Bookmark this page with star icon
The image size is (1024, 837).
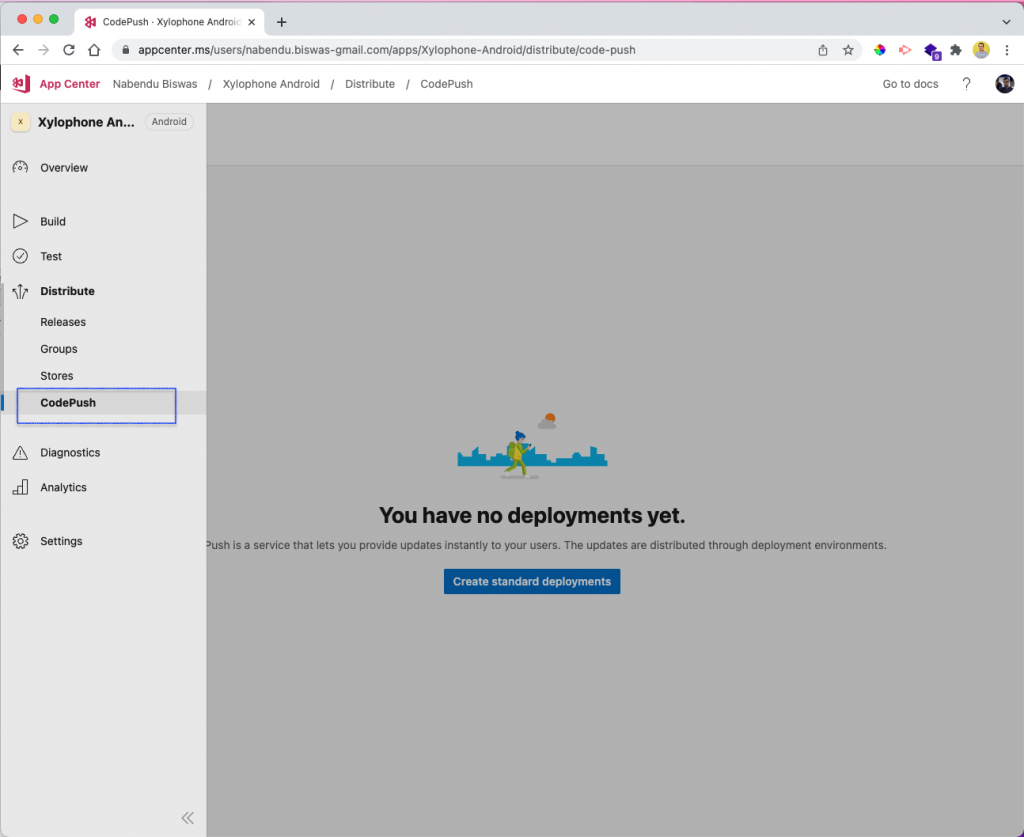click(848, 50)
